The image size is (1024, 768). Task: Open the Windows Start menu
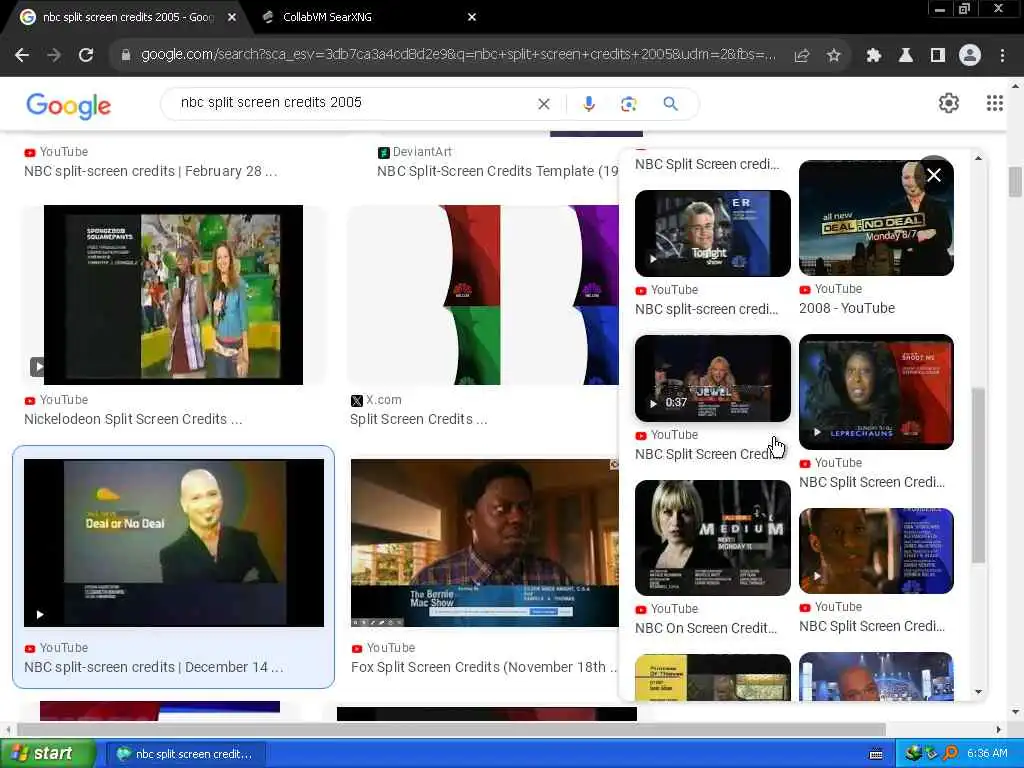coord(48,754)
